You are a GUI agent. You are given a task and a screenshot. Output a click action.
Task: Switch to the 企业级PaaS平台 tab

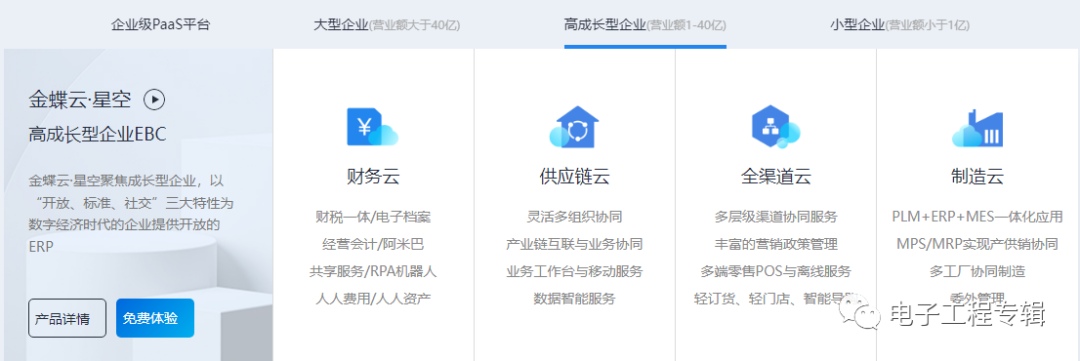pos(160,25)
